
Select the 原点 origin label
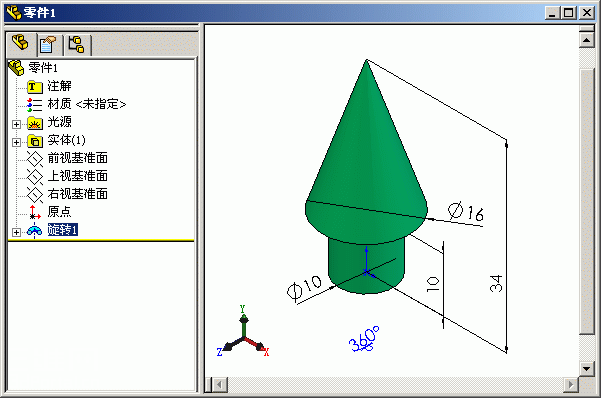[59, 212]
